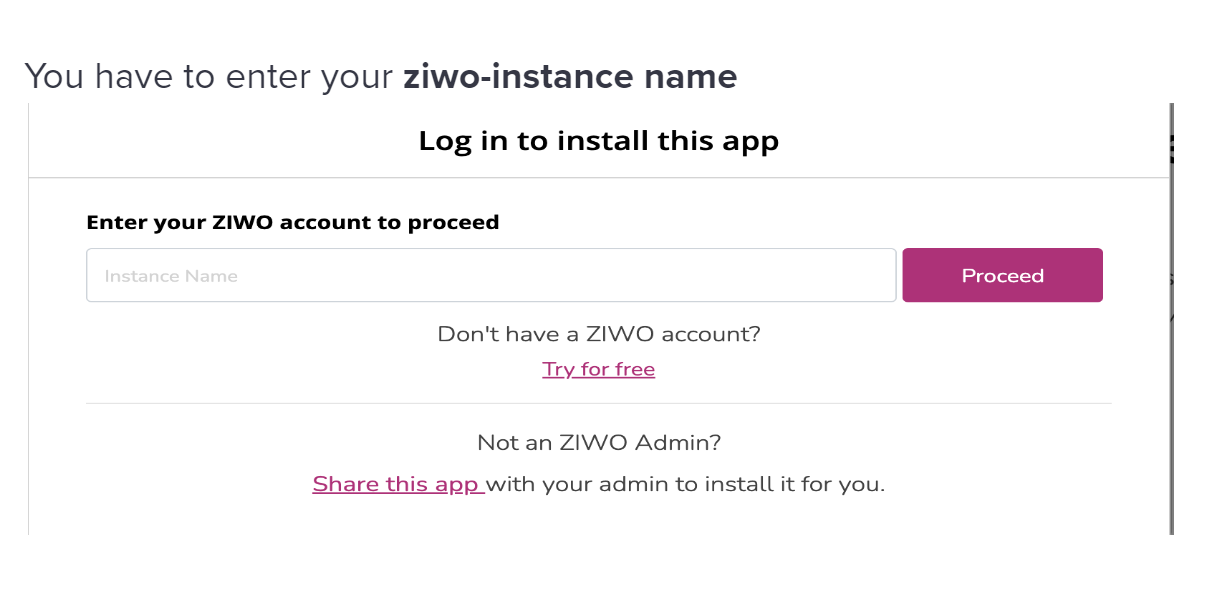Viewport: 1230px width, 612px height.
Task: Click the 'ziwo-instance name' bold text
Action: click(570, 77)
